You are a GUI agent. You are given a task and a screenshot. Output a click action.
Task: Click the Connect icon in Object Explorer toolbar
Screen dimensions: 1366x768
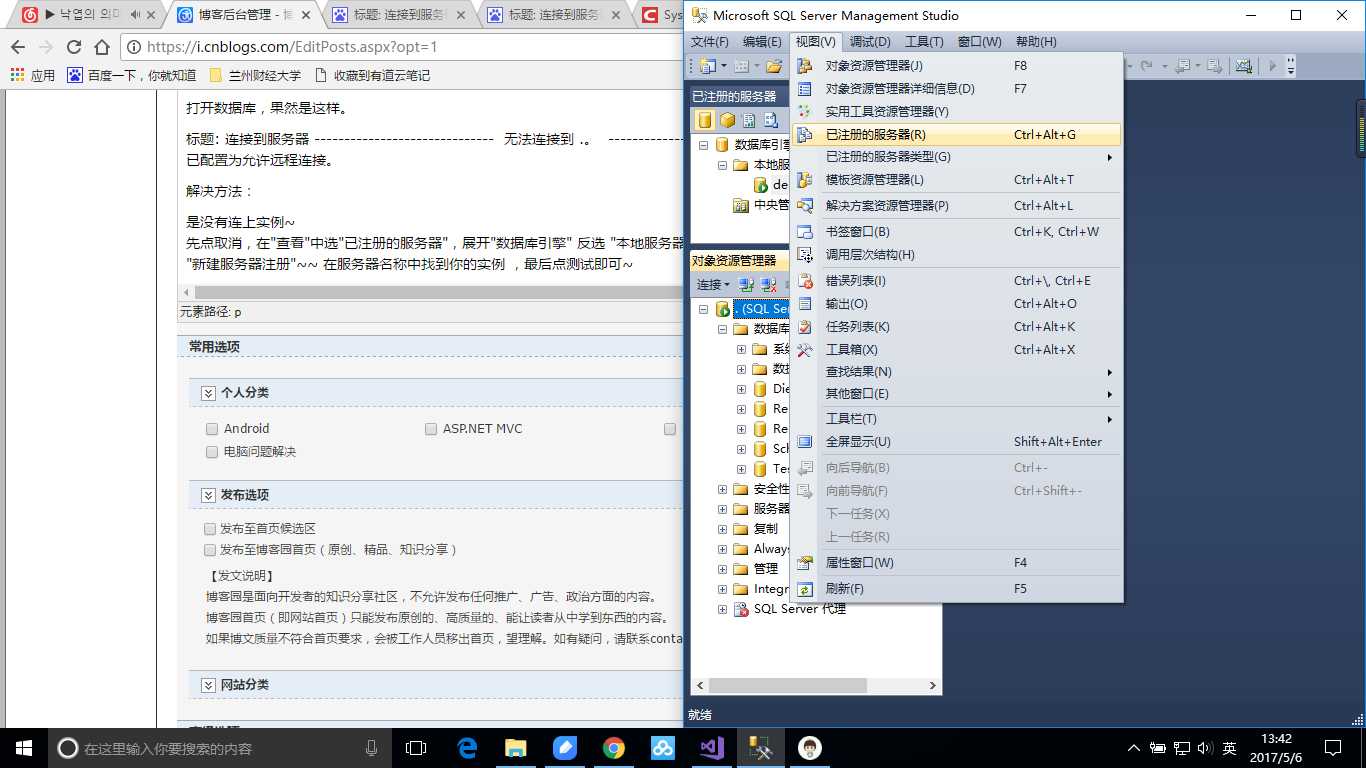[x=746, y=285]
